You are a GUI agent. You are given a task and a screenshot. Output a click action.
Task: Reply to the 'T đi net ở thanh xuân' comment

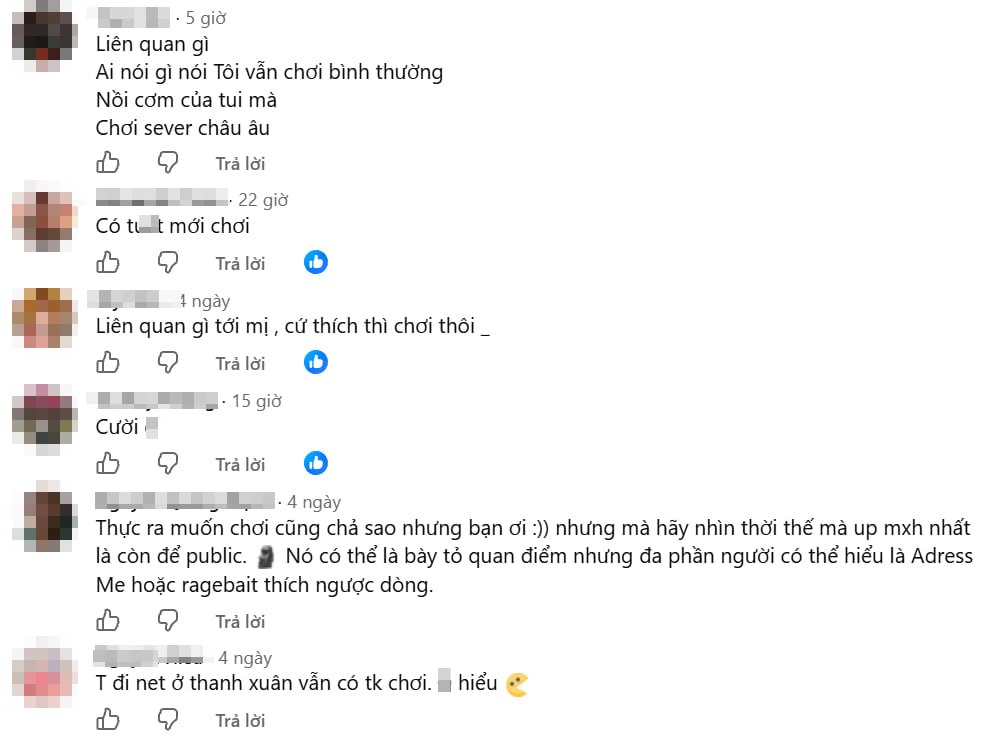coord(241,721)
